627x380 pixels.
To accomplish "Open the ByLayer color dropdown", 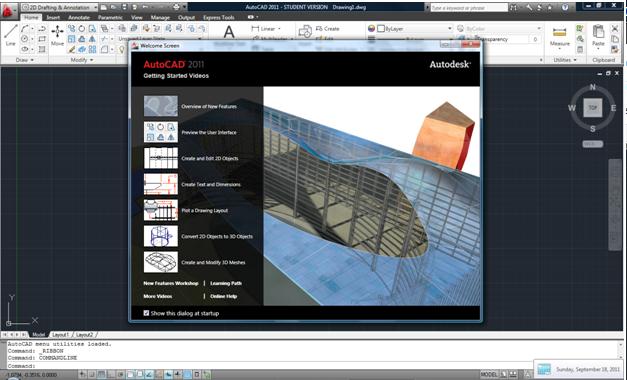I will tap(413, 29).
